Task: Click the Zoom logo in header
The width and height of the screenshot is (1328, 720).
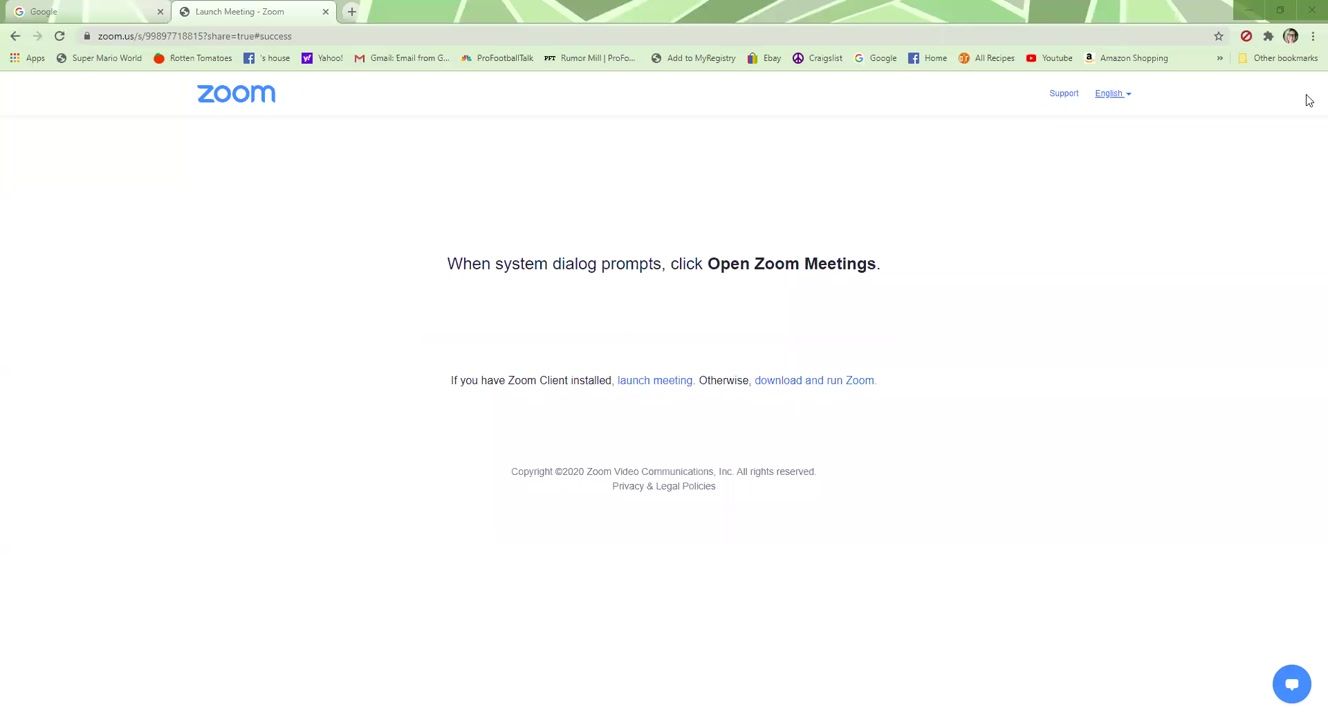Action: click(x=236, y=93)
